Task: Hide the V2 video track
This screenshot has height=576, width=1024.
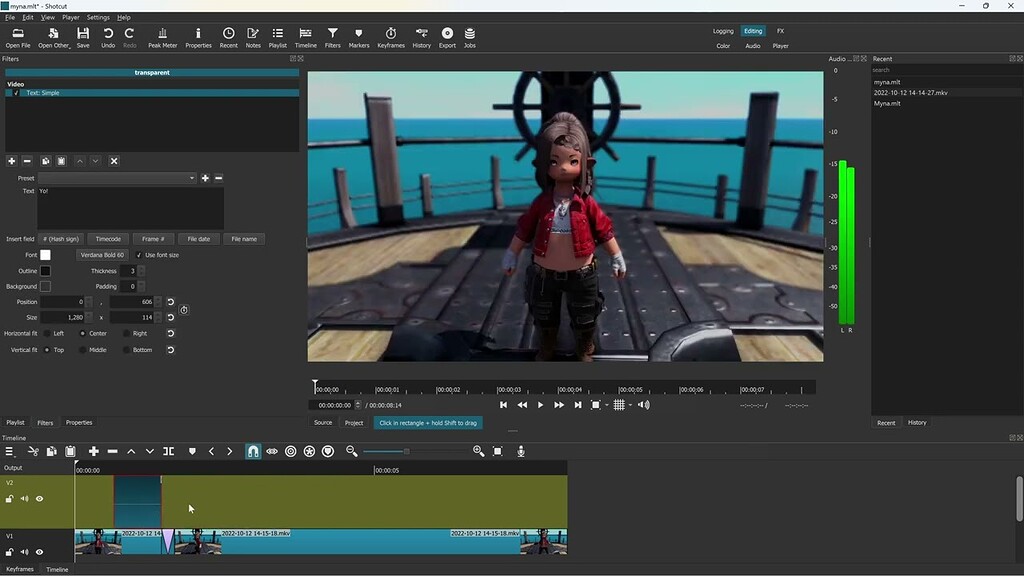Action: coord(38,498)
